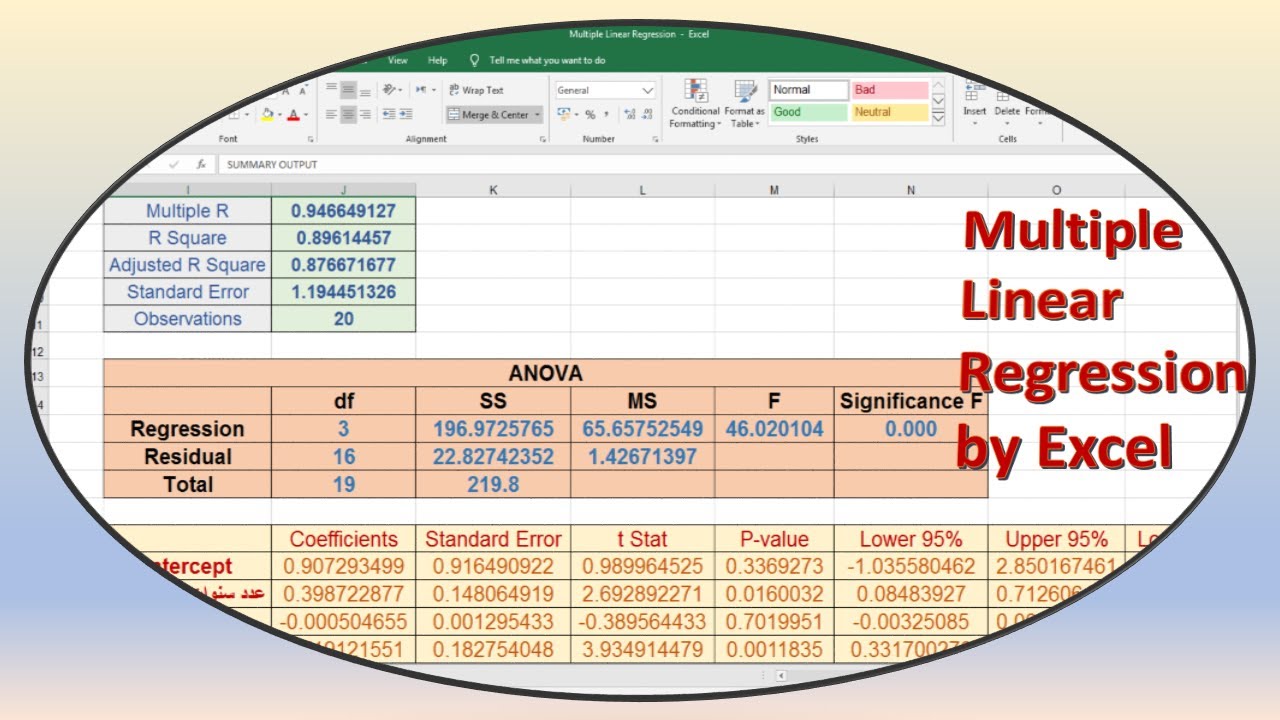Open the General number format combo box
This screenshot has width=1280, height=720.
(605, 90)
